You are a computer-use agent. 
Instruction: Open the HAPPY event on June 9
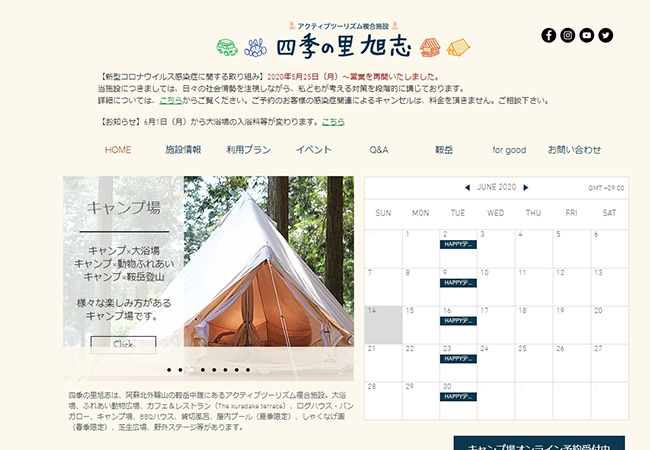pos(458,283)
